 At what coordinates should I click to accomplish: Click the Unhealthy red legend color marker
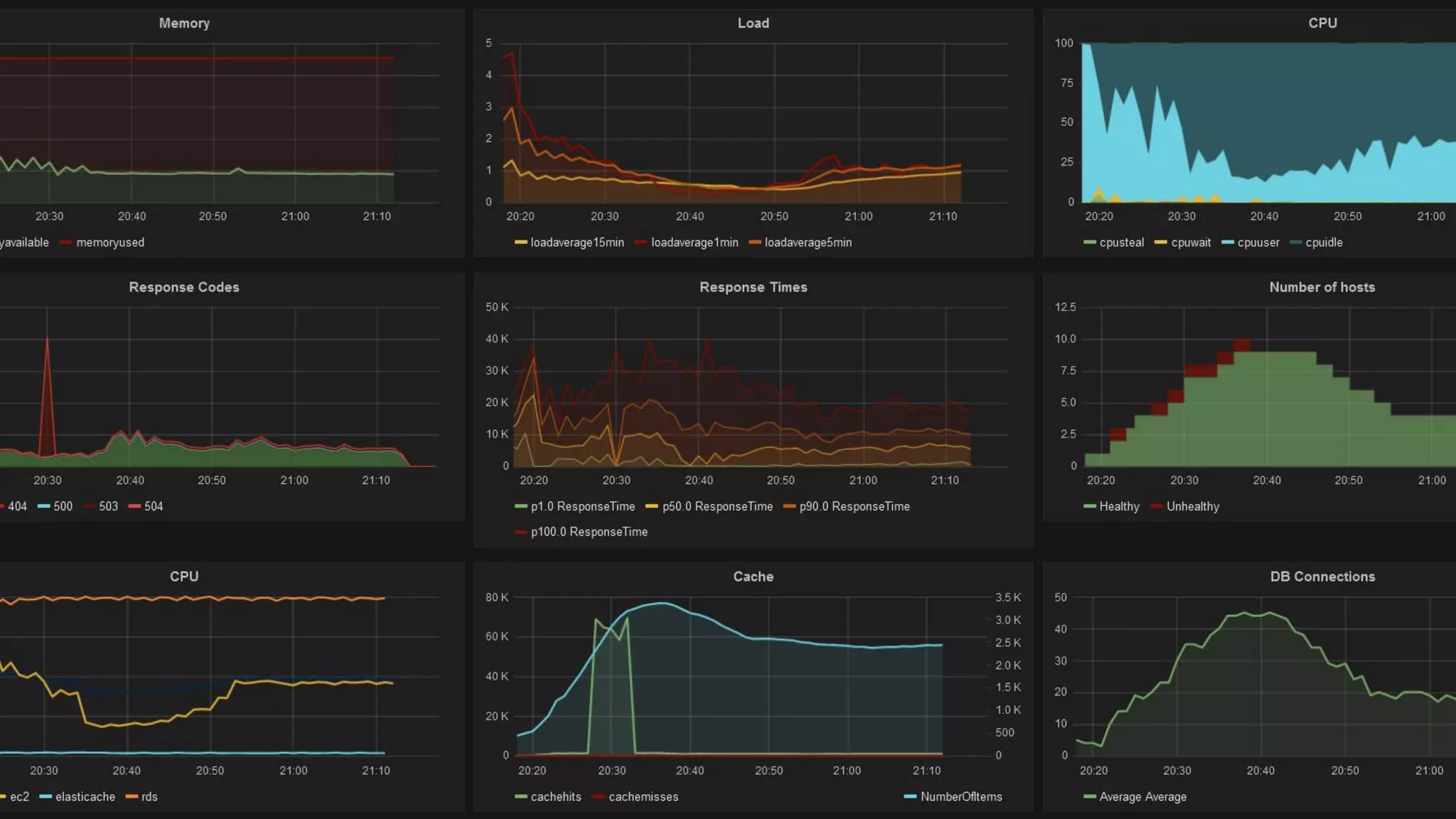click(1156, 506)
